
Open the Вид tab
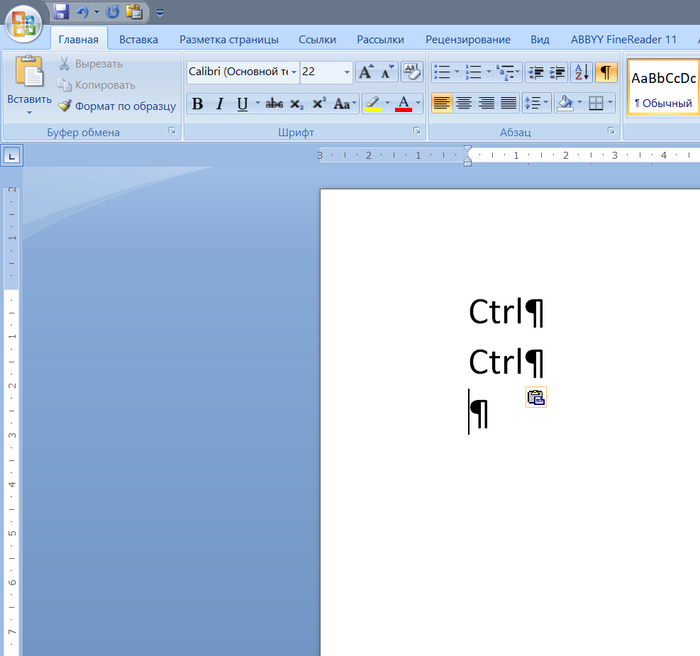pos(540,39)
